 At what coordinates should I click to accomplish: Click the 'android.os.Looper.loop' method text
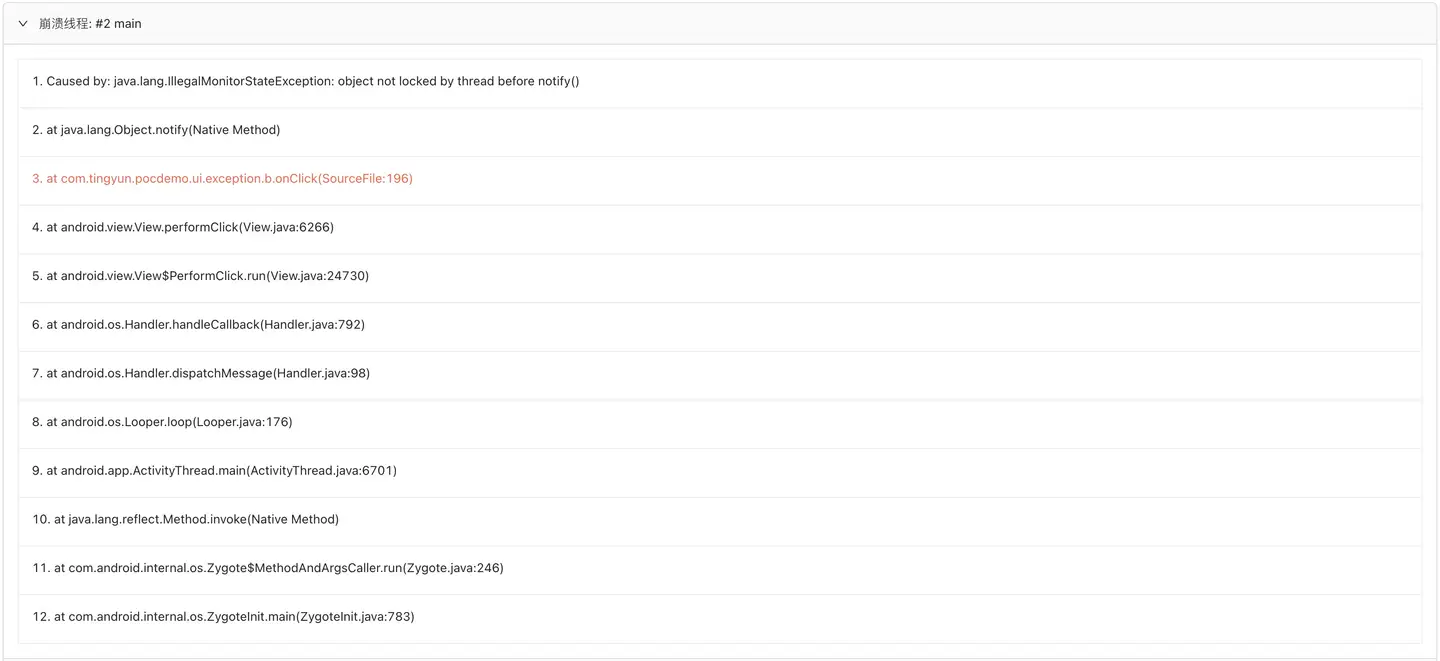(x=124, y=422)
